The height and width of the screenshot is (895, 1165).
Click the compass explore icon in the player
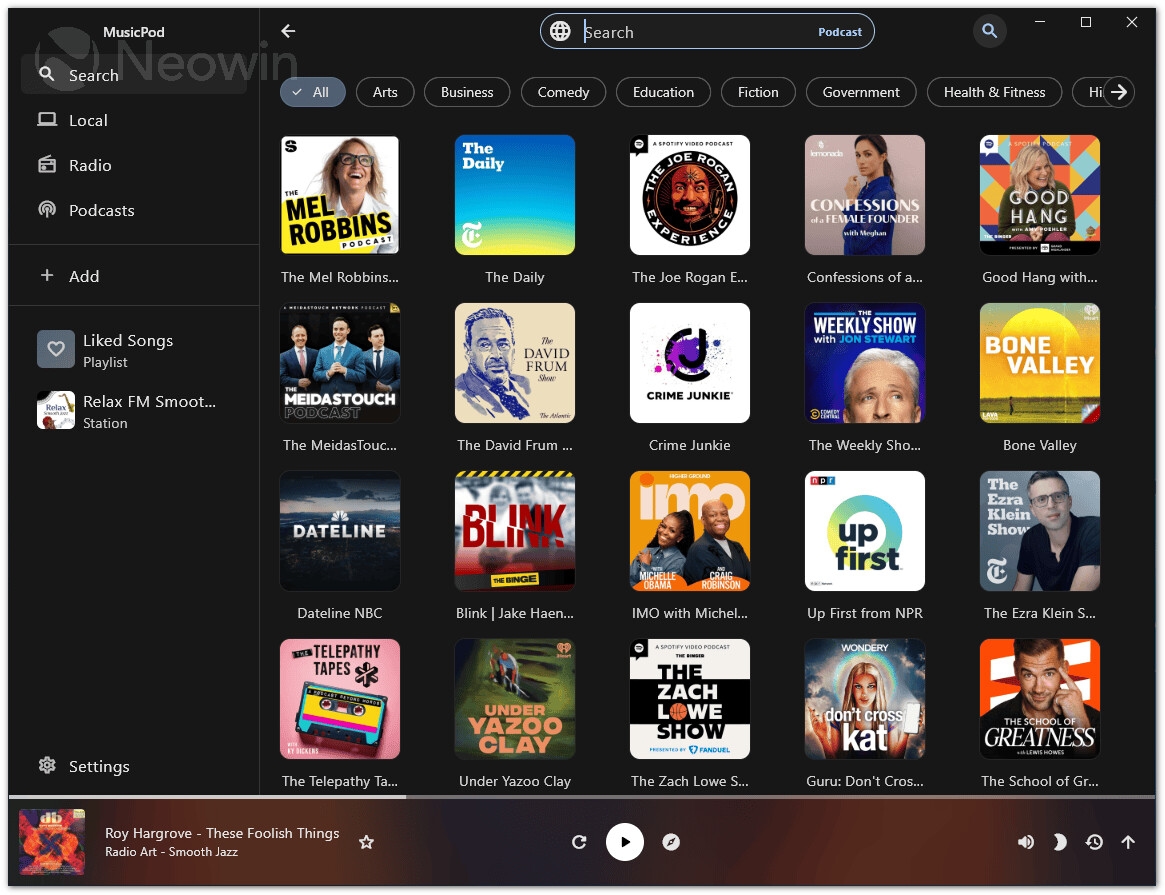[671, 842]
